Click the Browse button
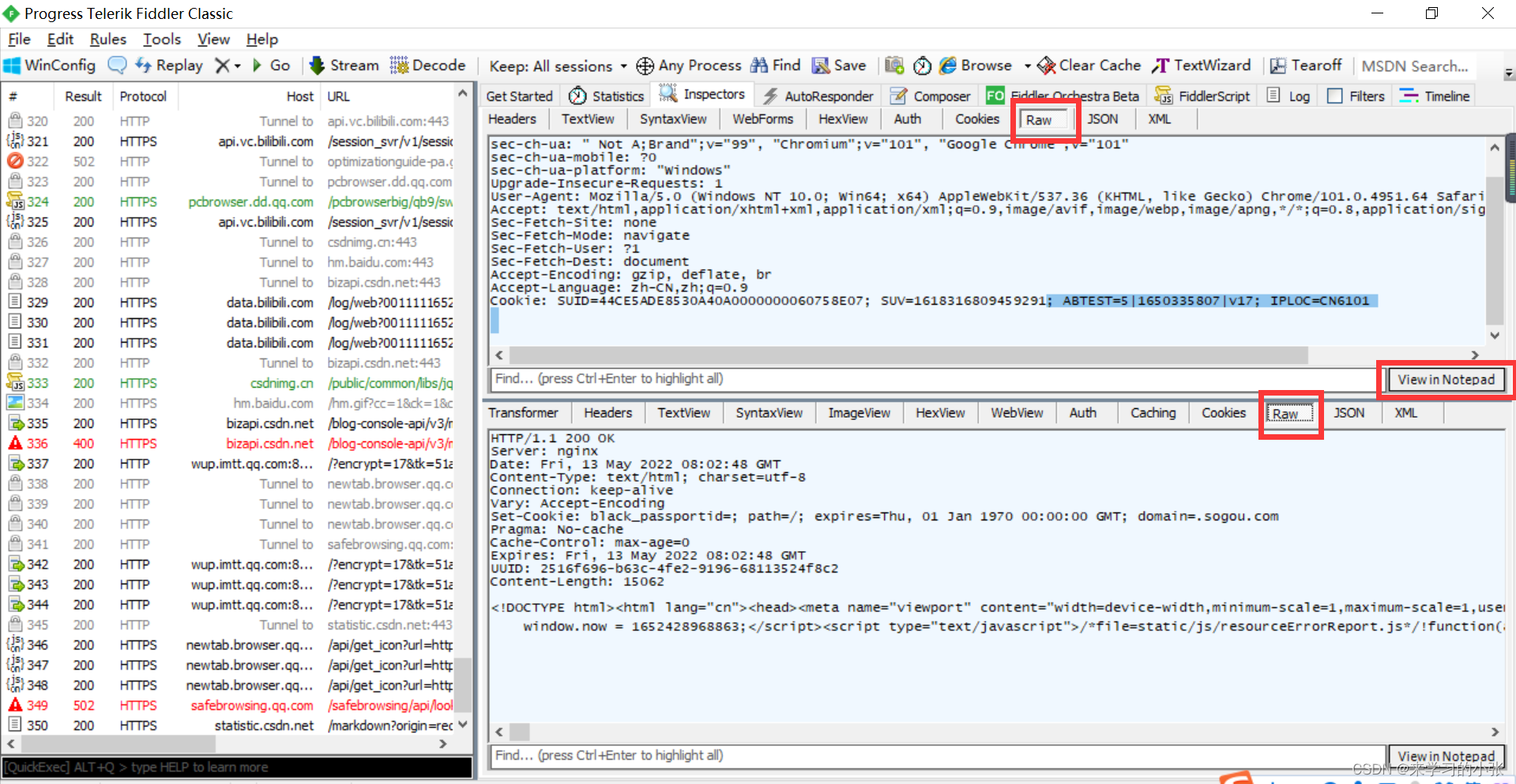The image size is (1516, 784). click(976, 66)
